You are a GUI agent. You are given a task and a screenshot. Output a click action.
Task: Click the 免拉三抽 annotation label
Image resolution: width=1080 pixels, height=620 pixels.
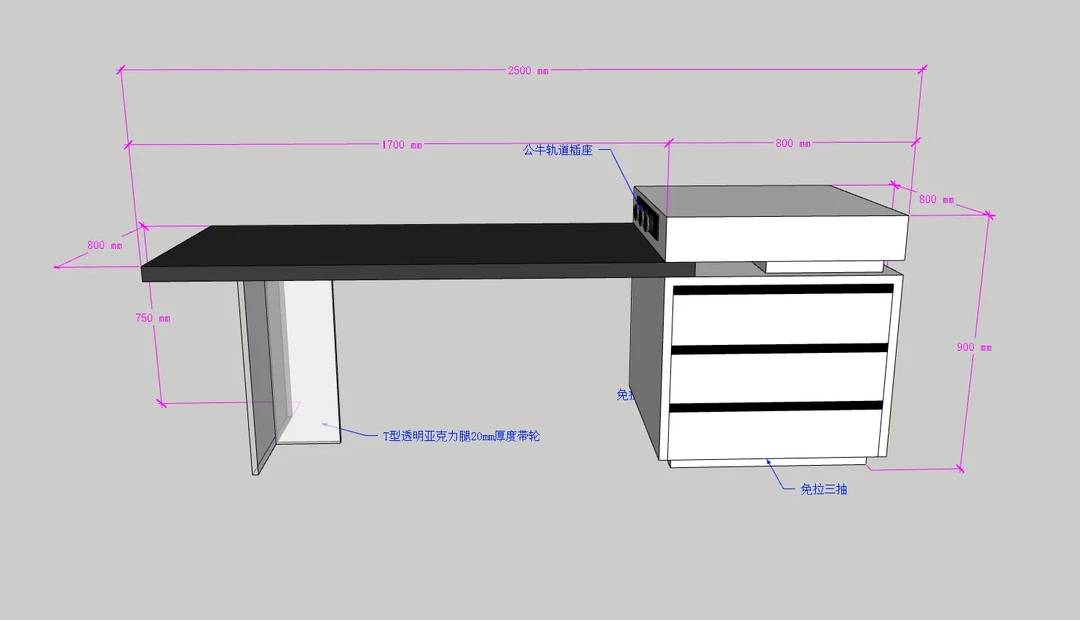click(x=823, y=490)
